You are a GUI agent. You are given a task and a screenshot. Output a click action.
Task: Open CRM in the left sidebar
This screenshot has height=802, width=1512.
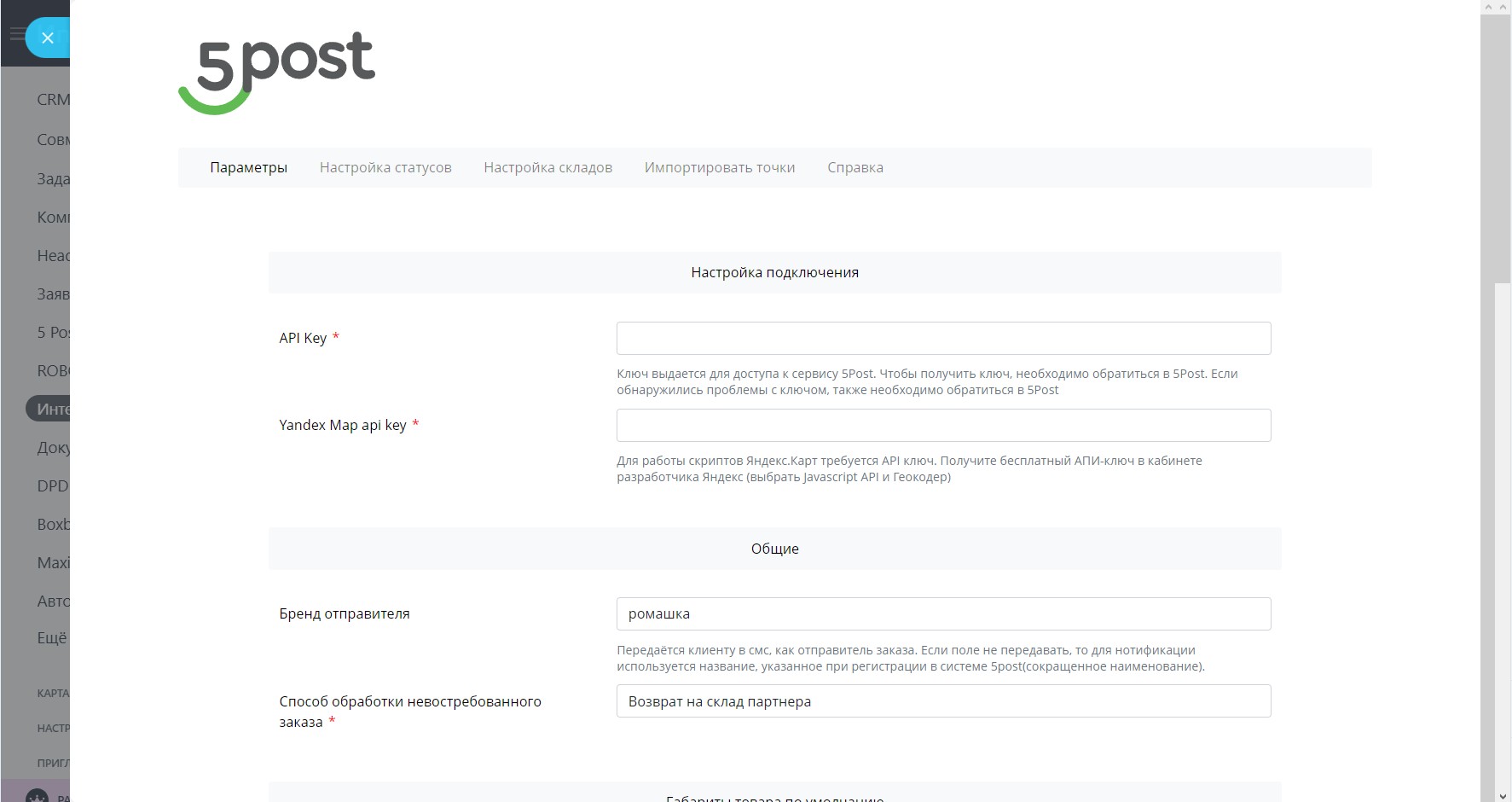(53, 100)
